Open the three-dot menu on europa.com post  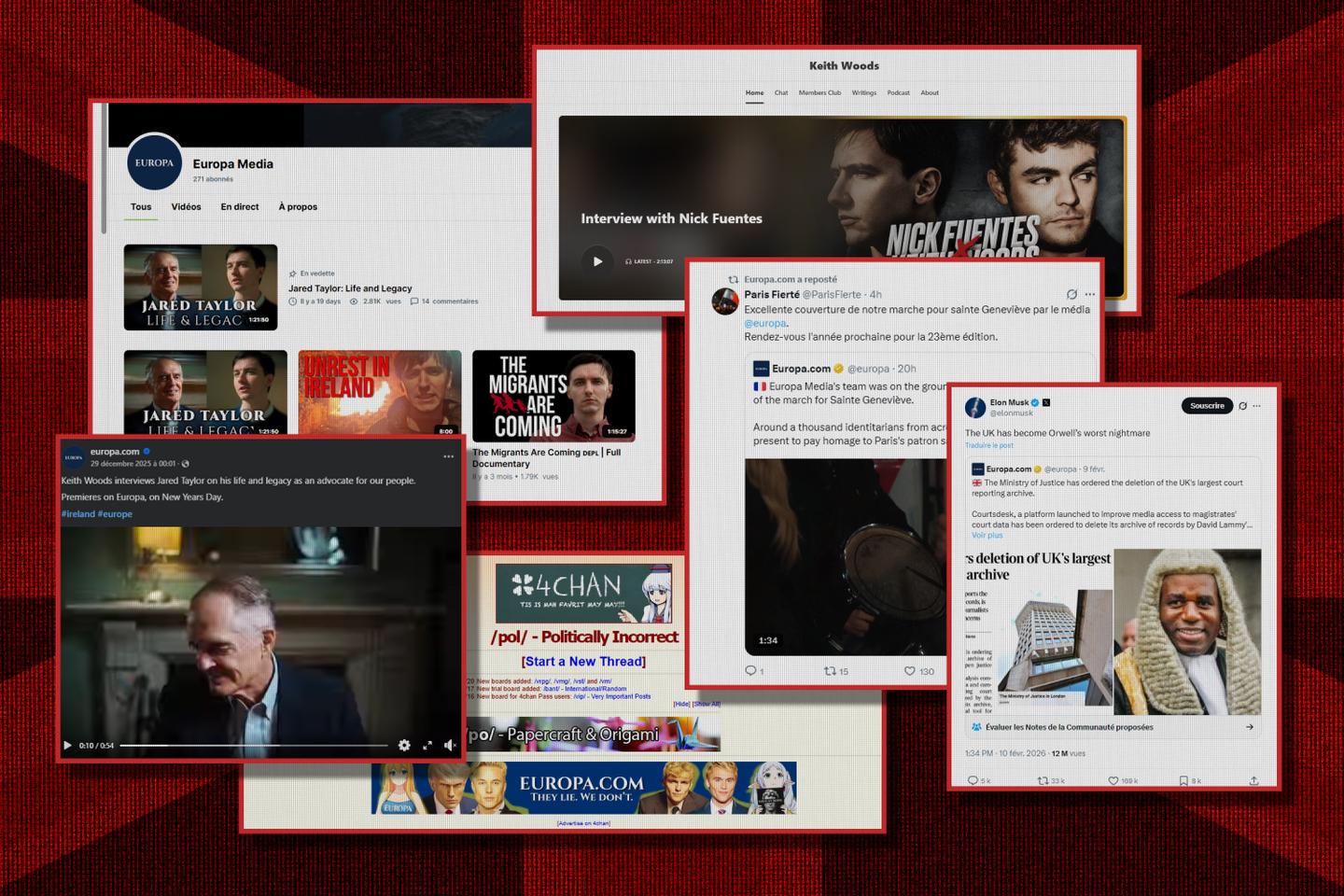448,456
